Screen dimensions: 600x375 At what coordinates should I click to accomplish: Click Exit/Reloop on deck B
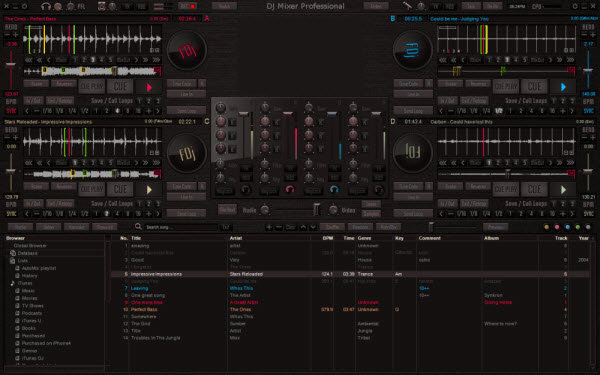click(x=474, y=101)
